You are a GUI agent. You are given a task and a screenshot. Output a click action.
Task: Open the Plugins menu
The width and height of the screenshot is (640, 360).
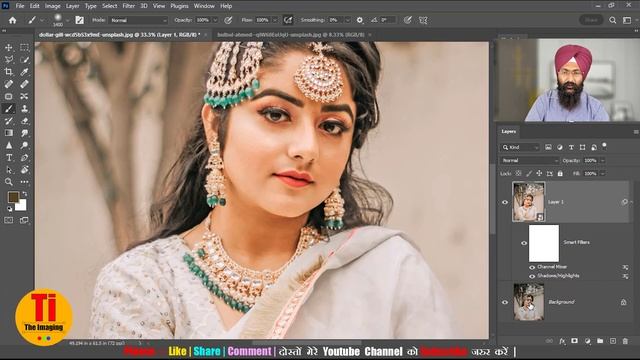click(x=180, y=6)
